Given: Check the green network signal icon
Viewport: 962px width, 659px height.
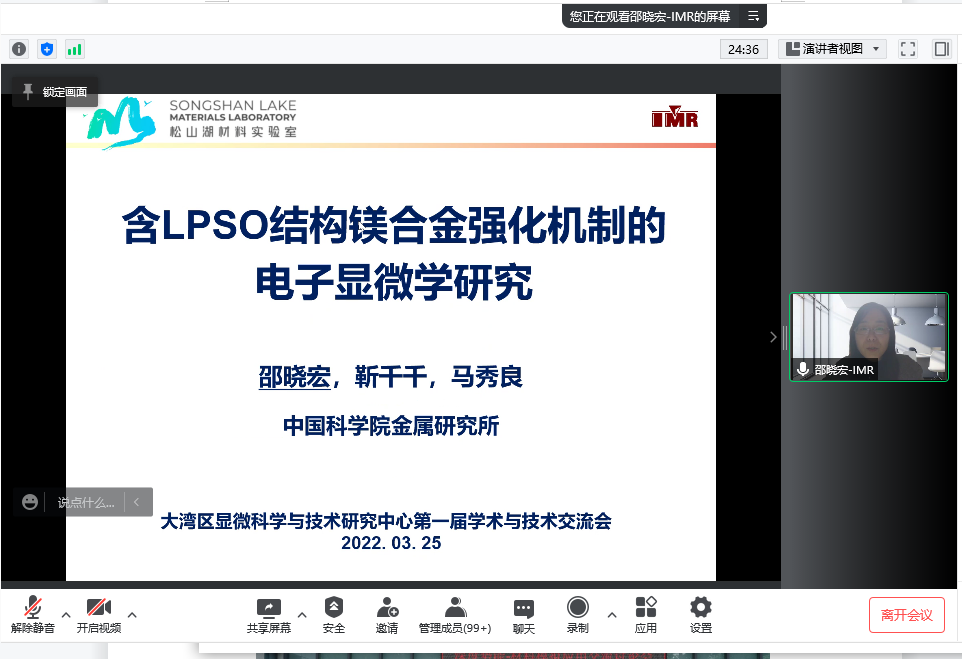Looking at the screenshot, I should pos(75,48).
